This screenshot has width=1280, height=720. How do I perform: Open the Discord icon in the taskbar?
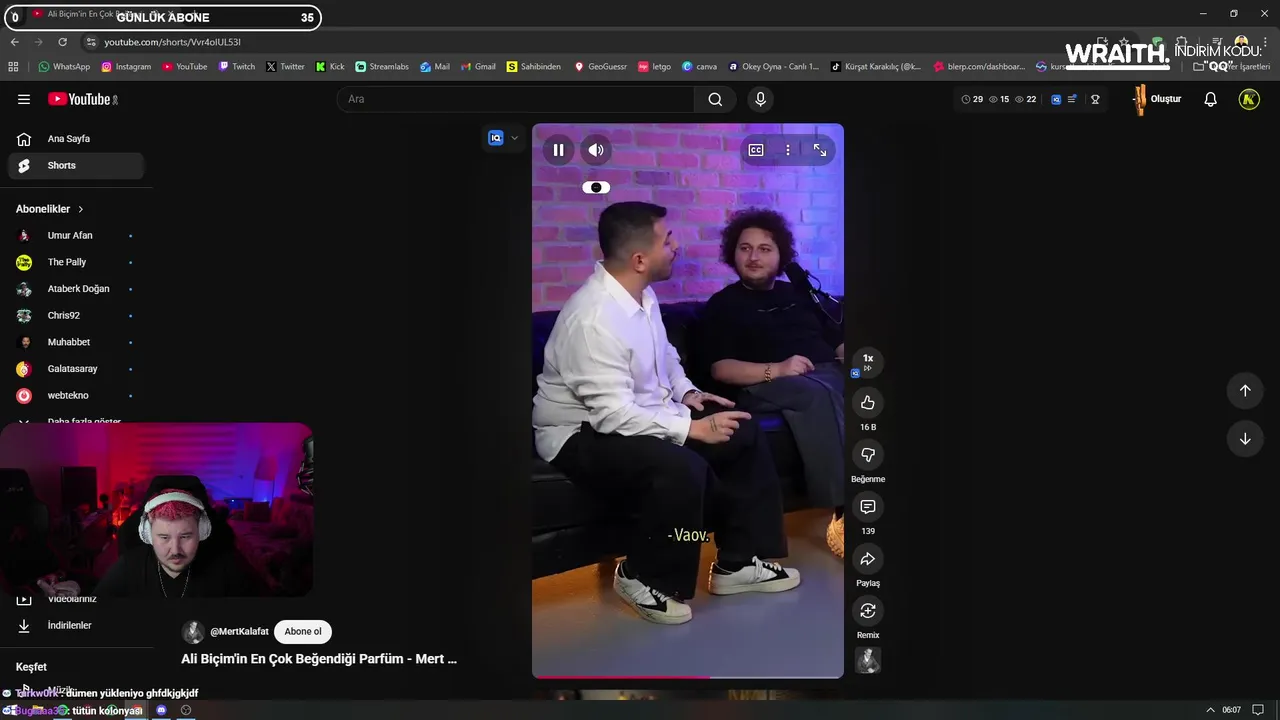[x=161, y=710]
